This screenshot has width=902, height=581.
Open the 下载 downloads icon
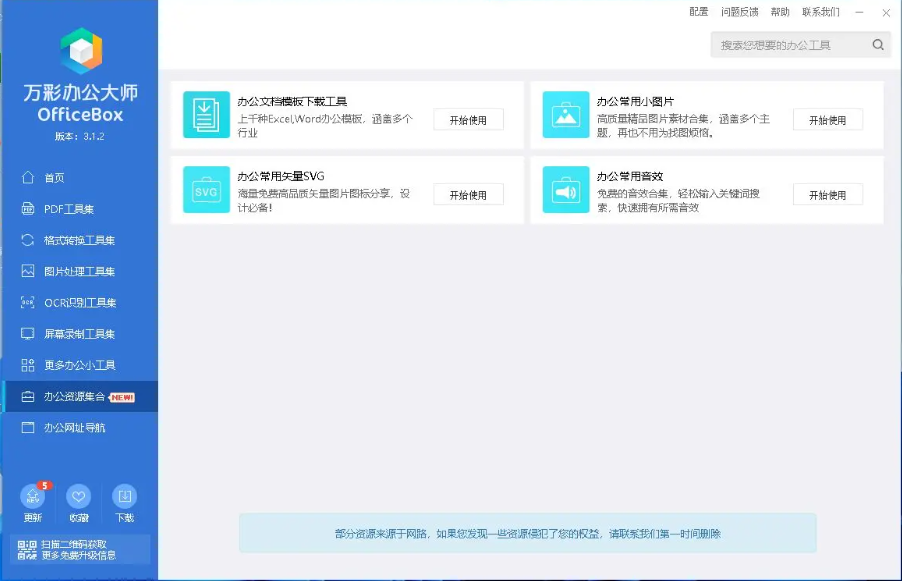125,497
